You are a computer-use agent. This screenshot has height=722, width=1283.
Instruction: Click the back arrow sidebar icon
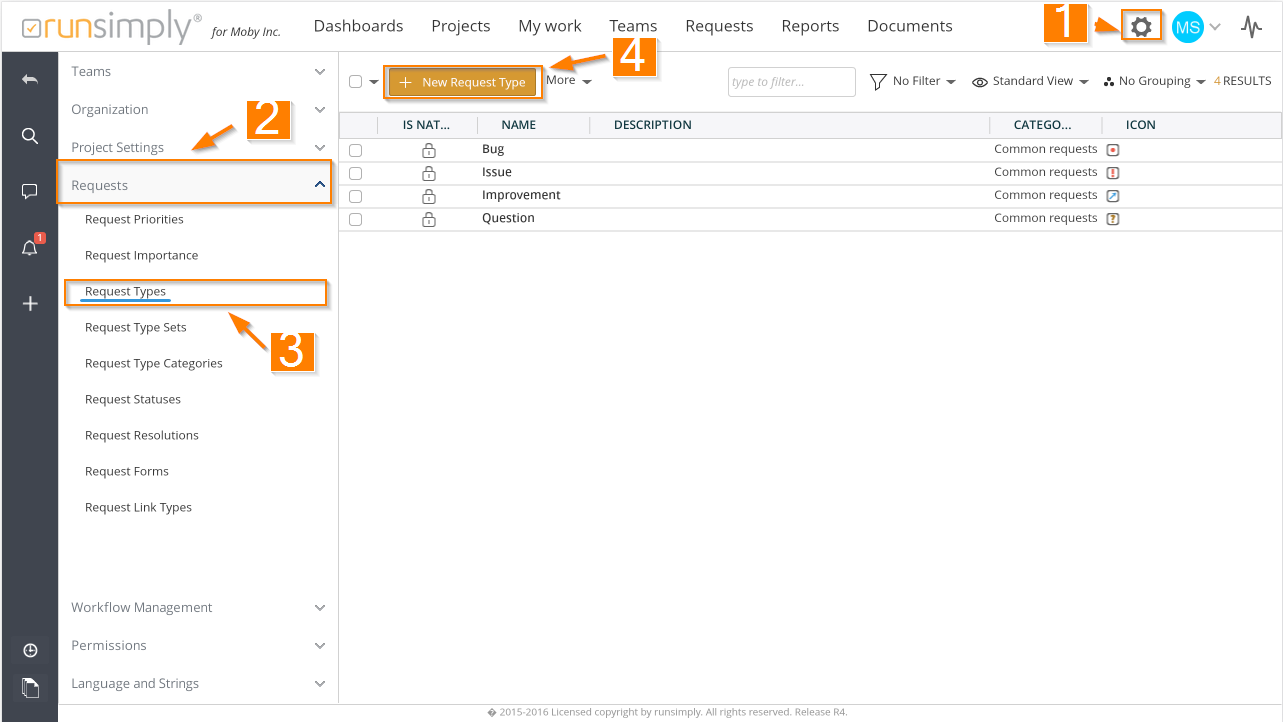click(30, 79)
